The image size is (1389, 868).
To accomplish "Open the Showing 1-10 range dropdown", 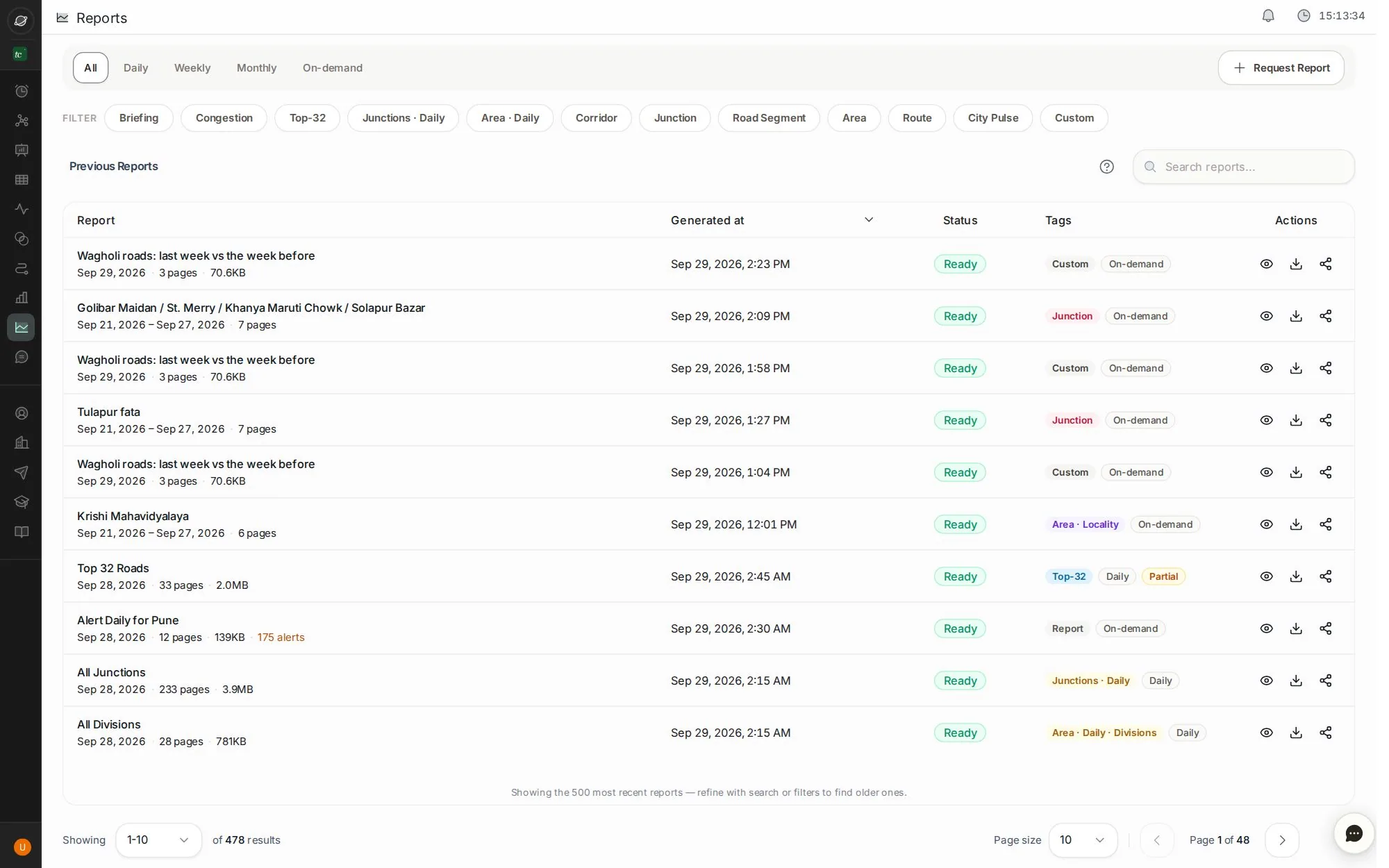I will [158, 840].
